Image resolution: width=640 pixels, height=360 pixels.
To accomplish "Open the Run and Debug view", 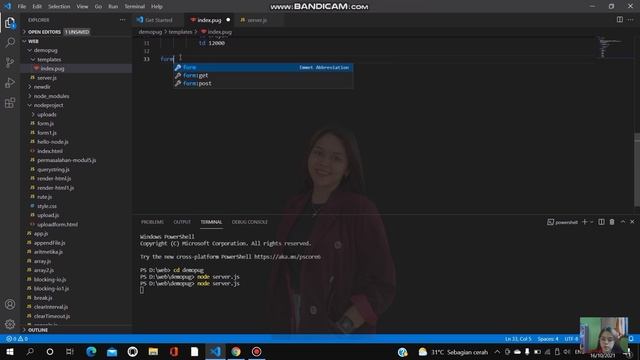I will pos(10,82).
